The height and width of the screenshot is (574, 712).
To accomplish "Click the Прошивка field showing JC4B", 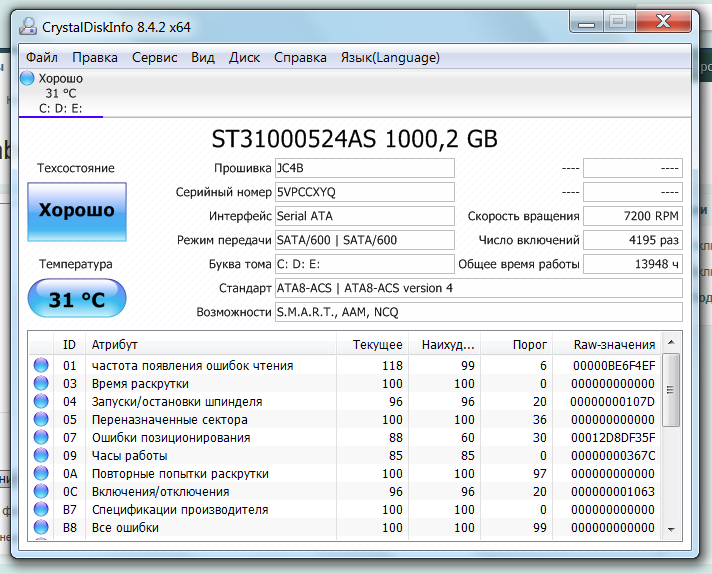I will pos(364,168).
